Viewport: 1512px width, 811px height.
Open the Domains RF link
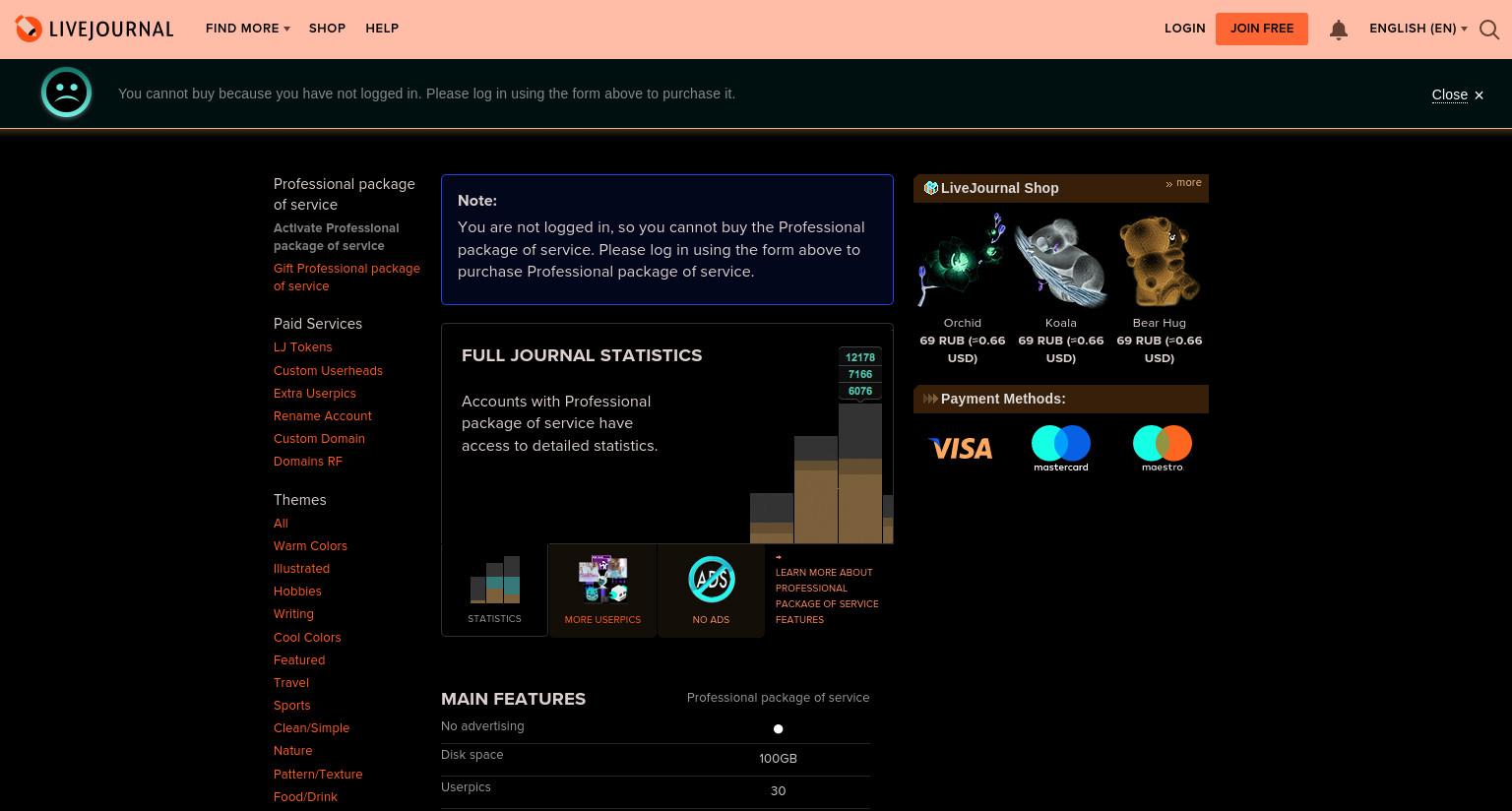click(307, 462)
